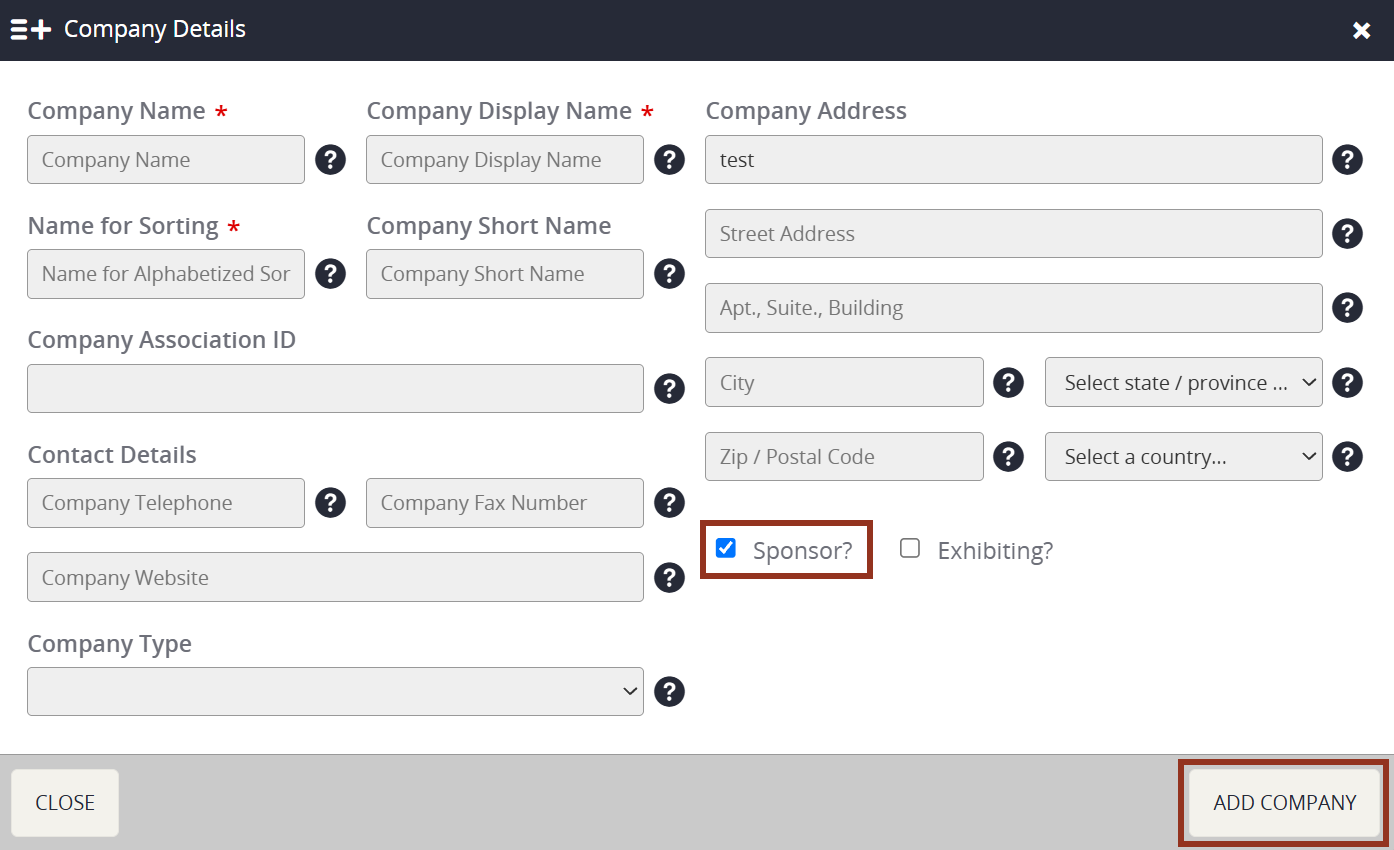This screenshot has width=1394, height=850.
Task: Click the Company Short Name input
Action: click(505, 274)
